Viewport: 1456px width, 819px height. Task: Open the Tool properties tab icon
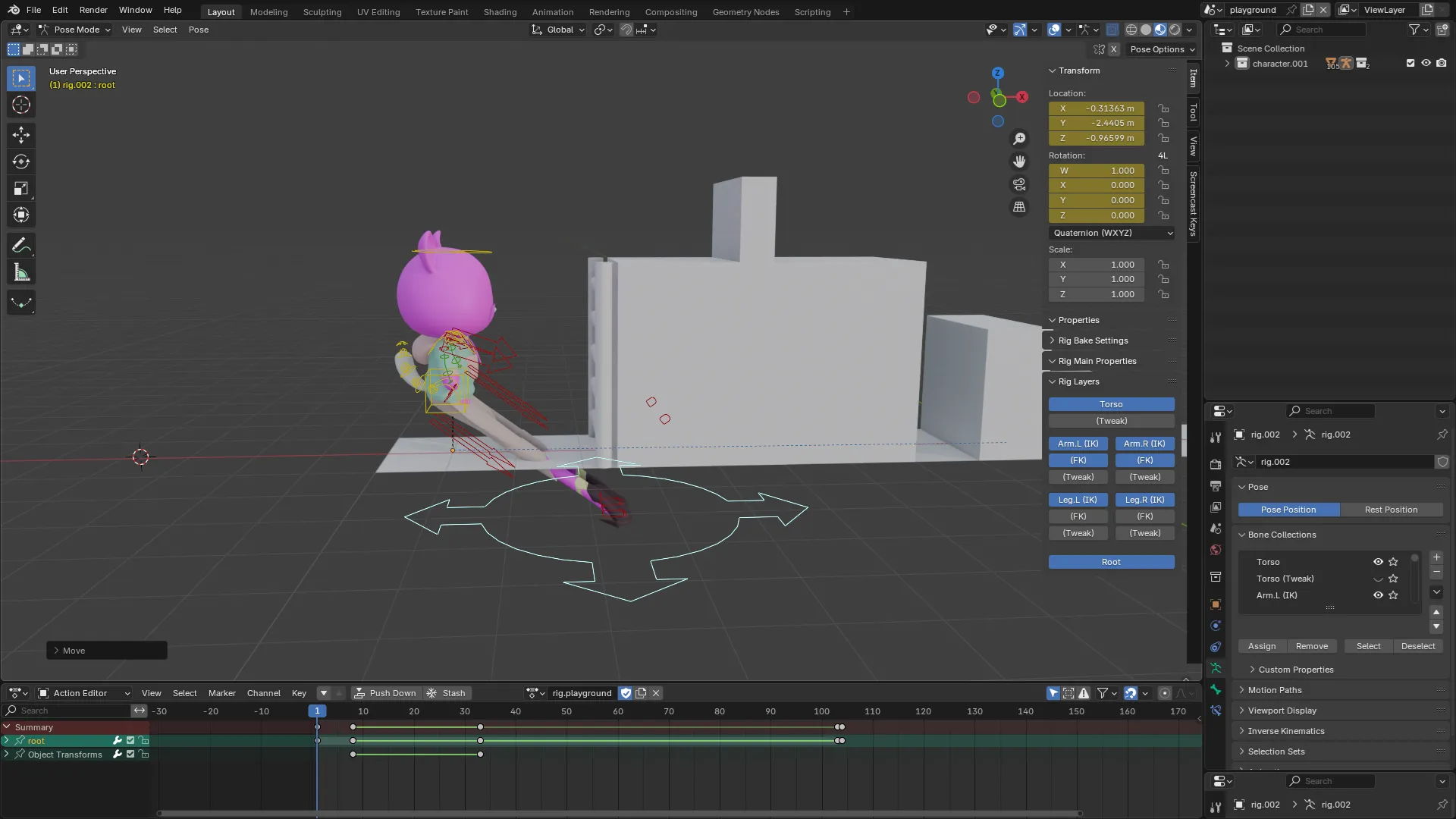[x=1216, y=438]
